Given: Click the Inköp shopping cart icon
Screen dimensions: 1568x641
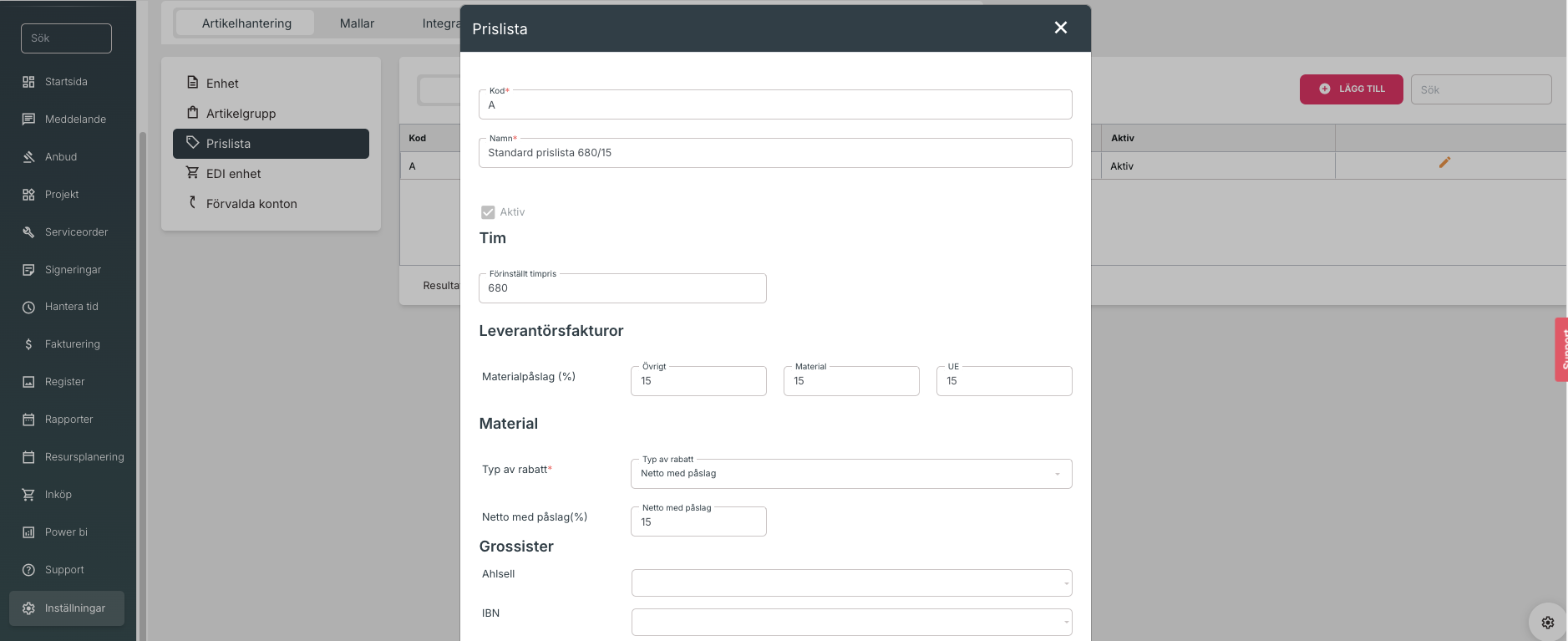Looking at the screenshot, I should (28, 495).
